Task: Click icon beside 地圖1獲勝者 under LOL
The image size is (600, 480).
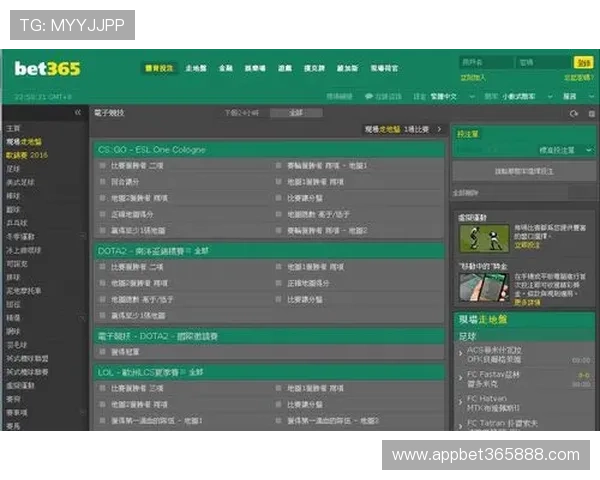Action: point(279,388)
